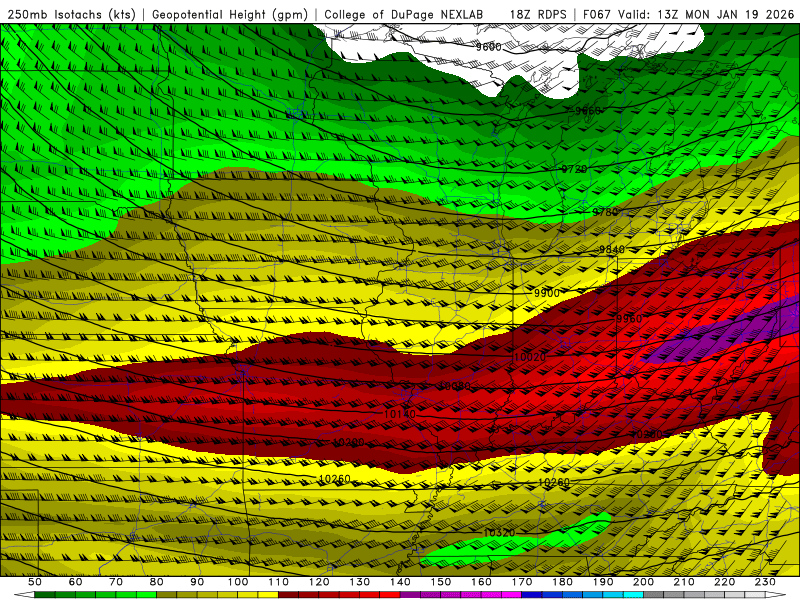
Task: Click the 120 knots color scale label
Action: click(x=319, y=582)
